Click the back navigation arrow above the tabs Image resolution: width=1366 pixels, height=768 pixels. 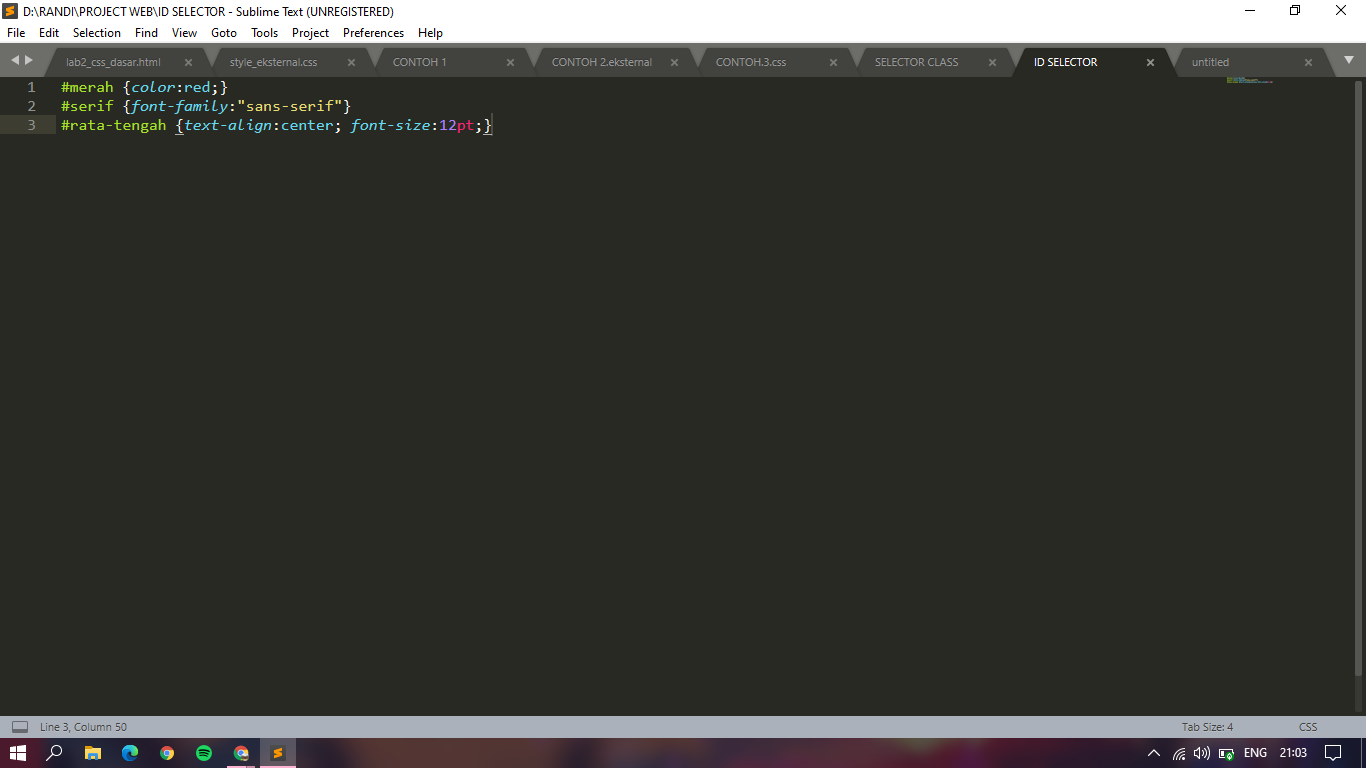[14, 59]
